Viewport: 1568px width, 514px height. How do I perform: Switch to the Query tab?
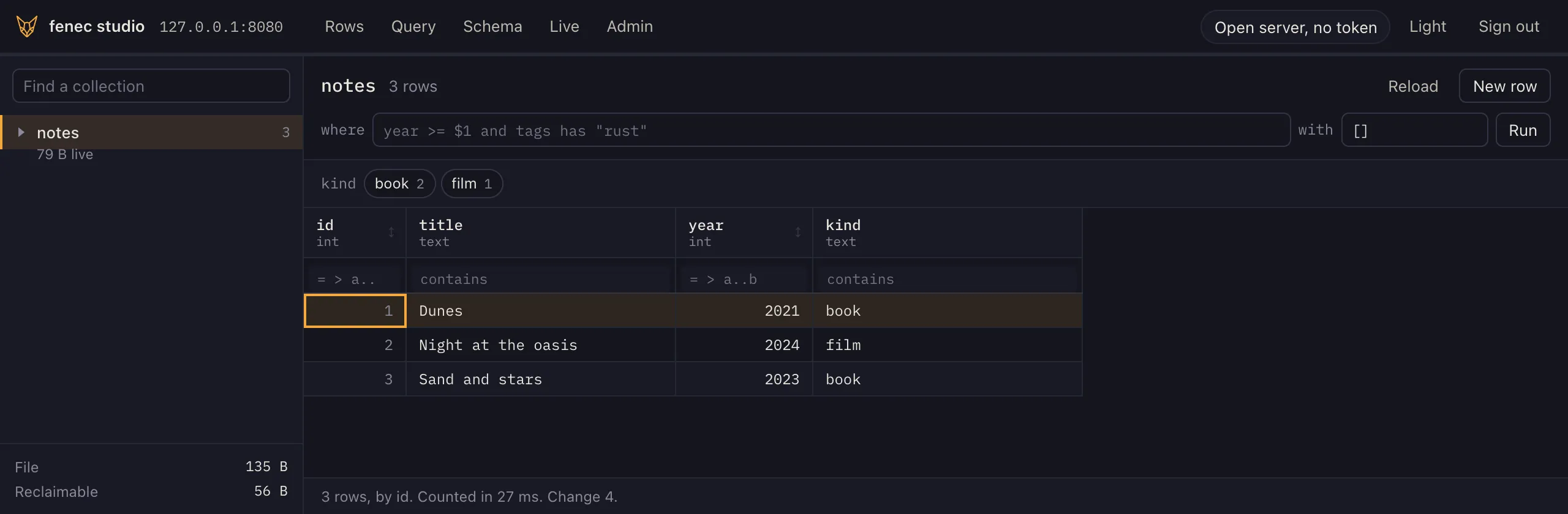tap(413, 26)
